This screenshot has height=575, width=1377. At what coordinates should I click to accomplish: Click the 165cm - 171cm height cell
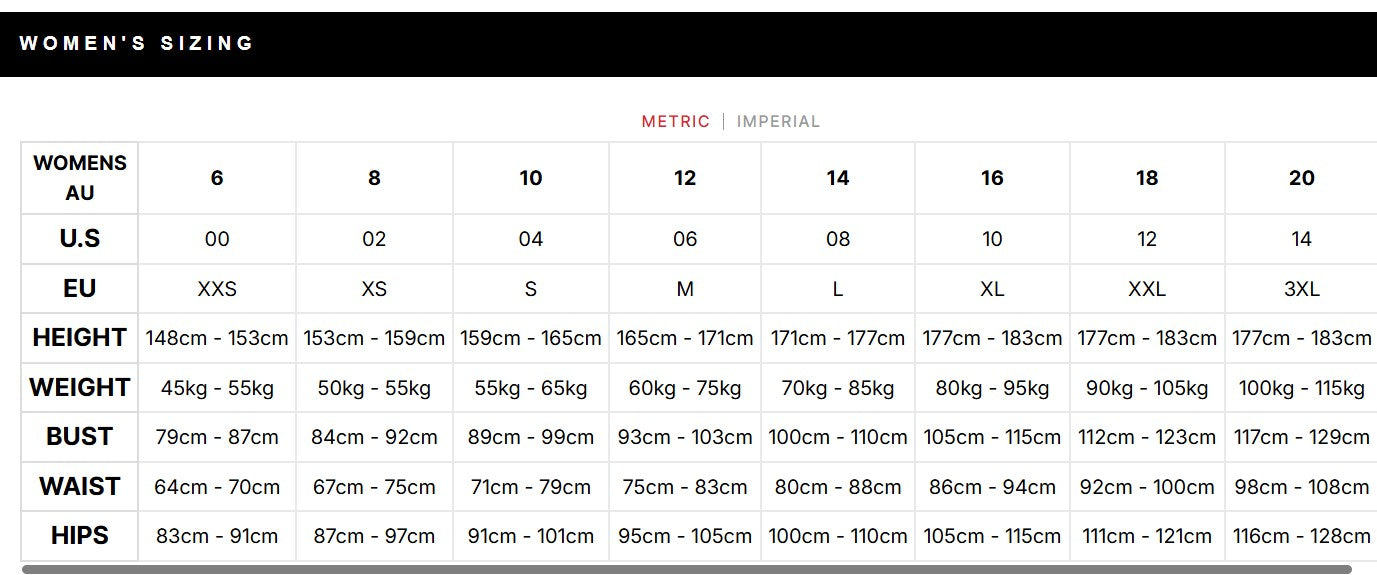685,338
